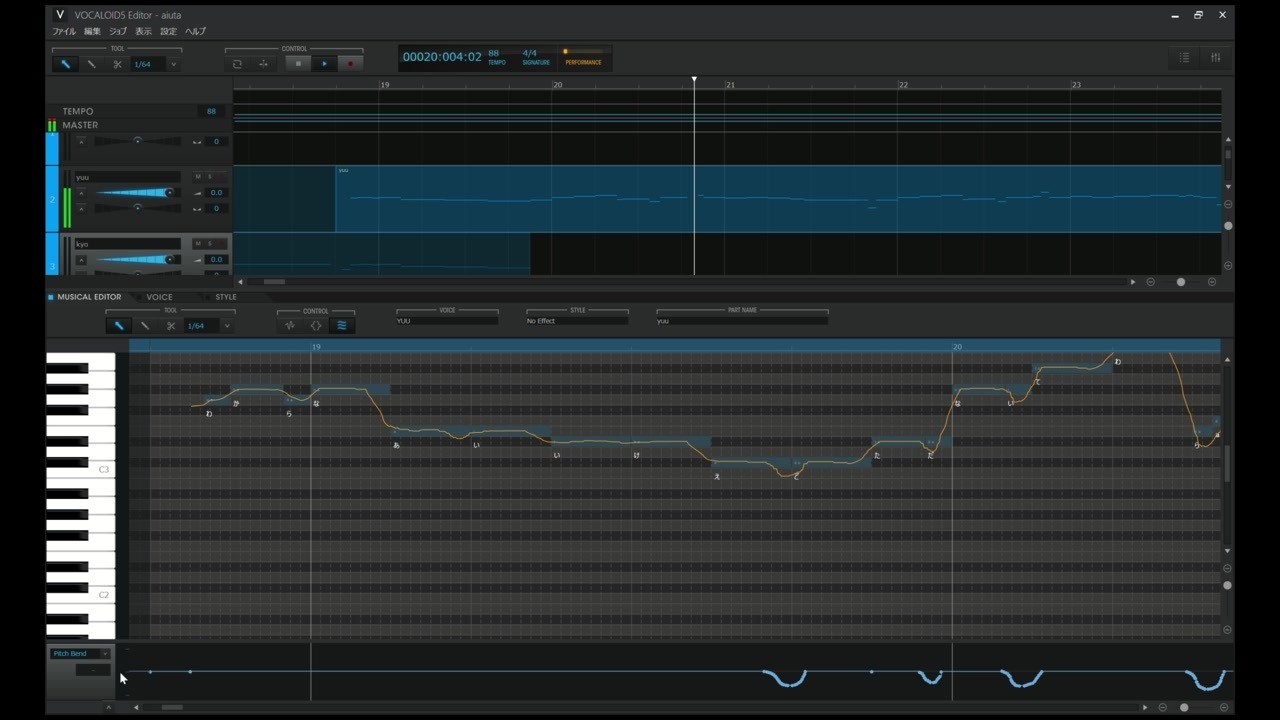
Task: Switch to the VOICE tab
Action: [159, 297]
